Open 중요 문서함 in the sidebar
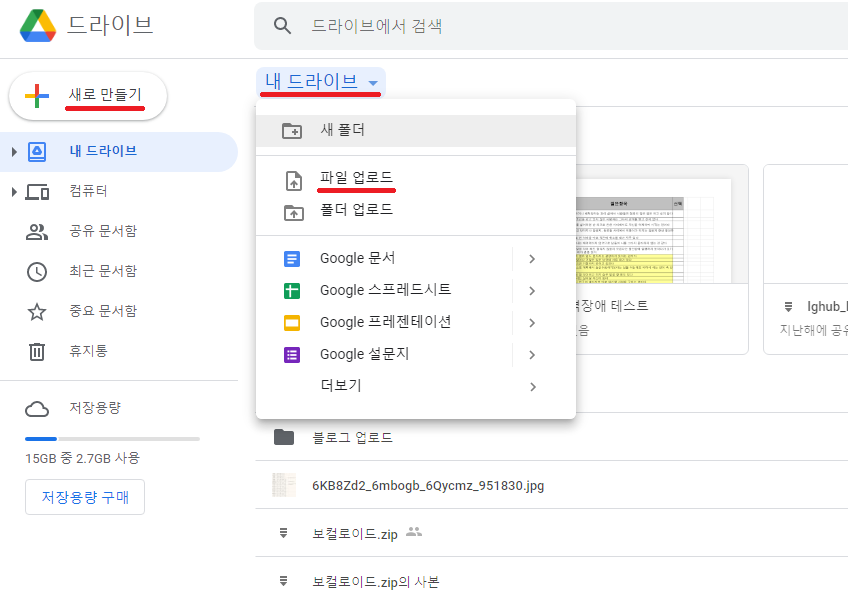 (x=103, y=311)
